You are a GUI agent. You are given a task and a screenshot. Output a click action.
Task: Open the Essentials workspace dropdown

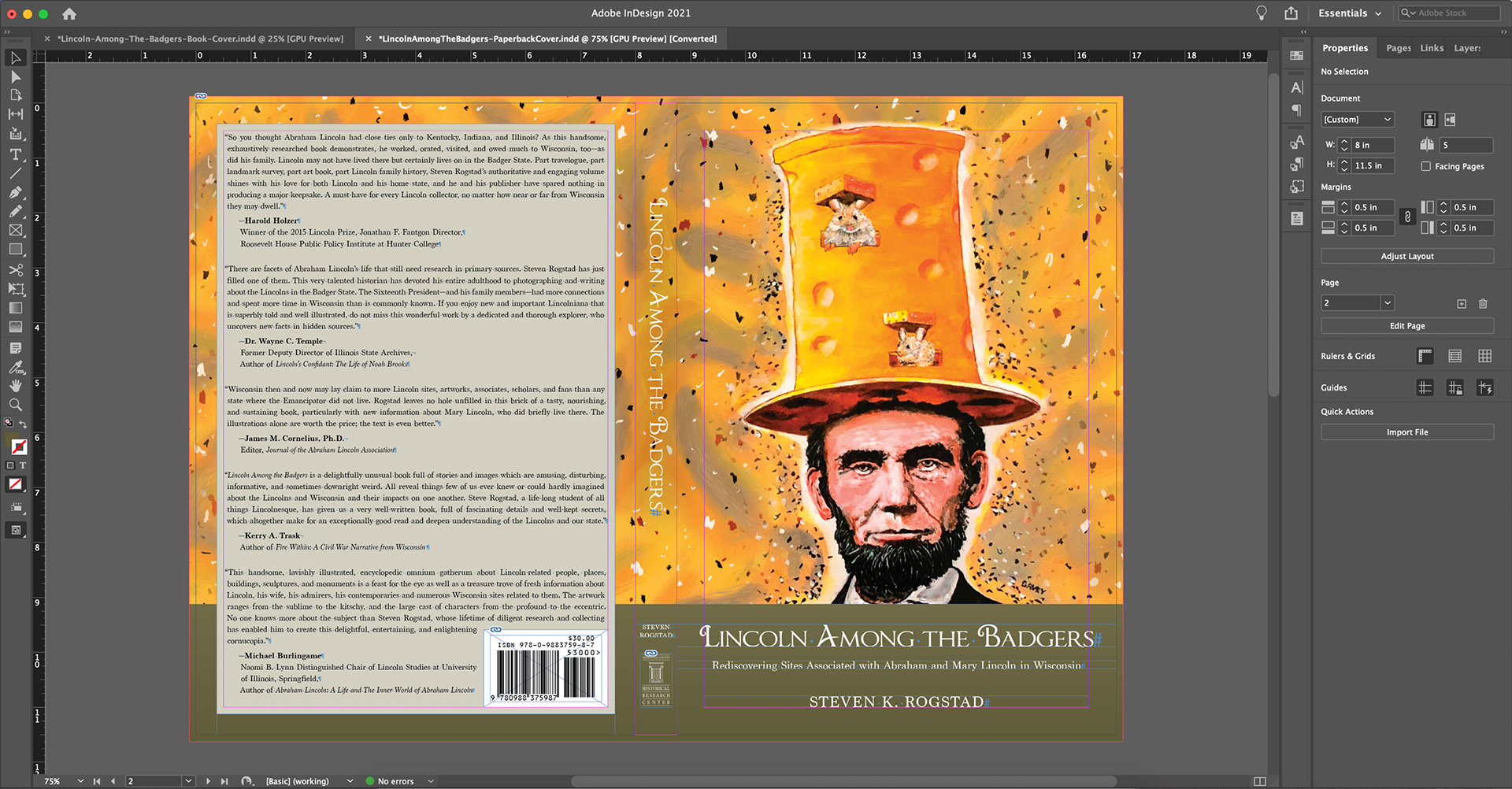[x=1350, y=13]
